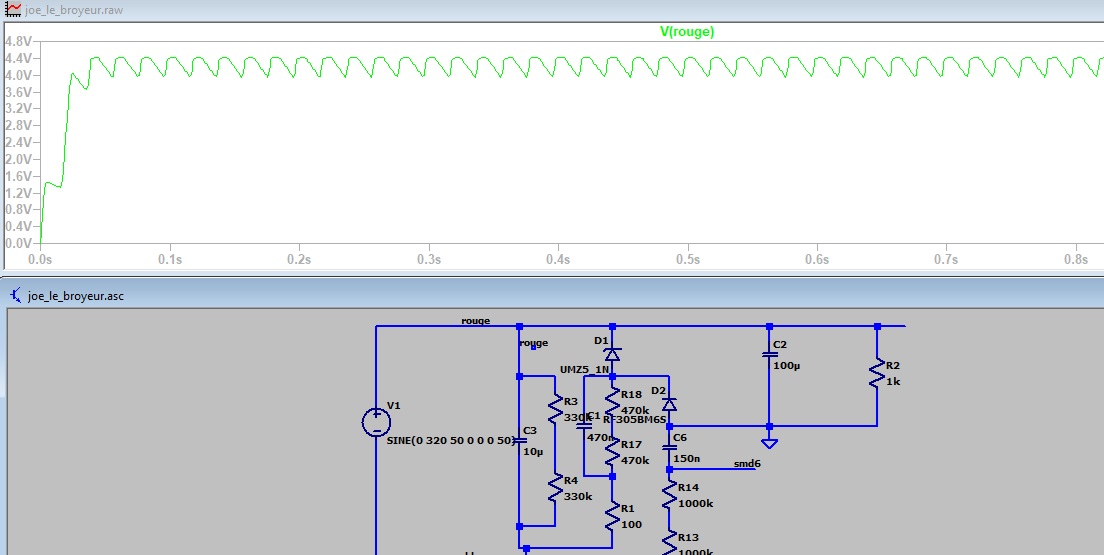Click the waveform icon in joe_le_broyeur.raw title bar

click(x=13, y=11)
